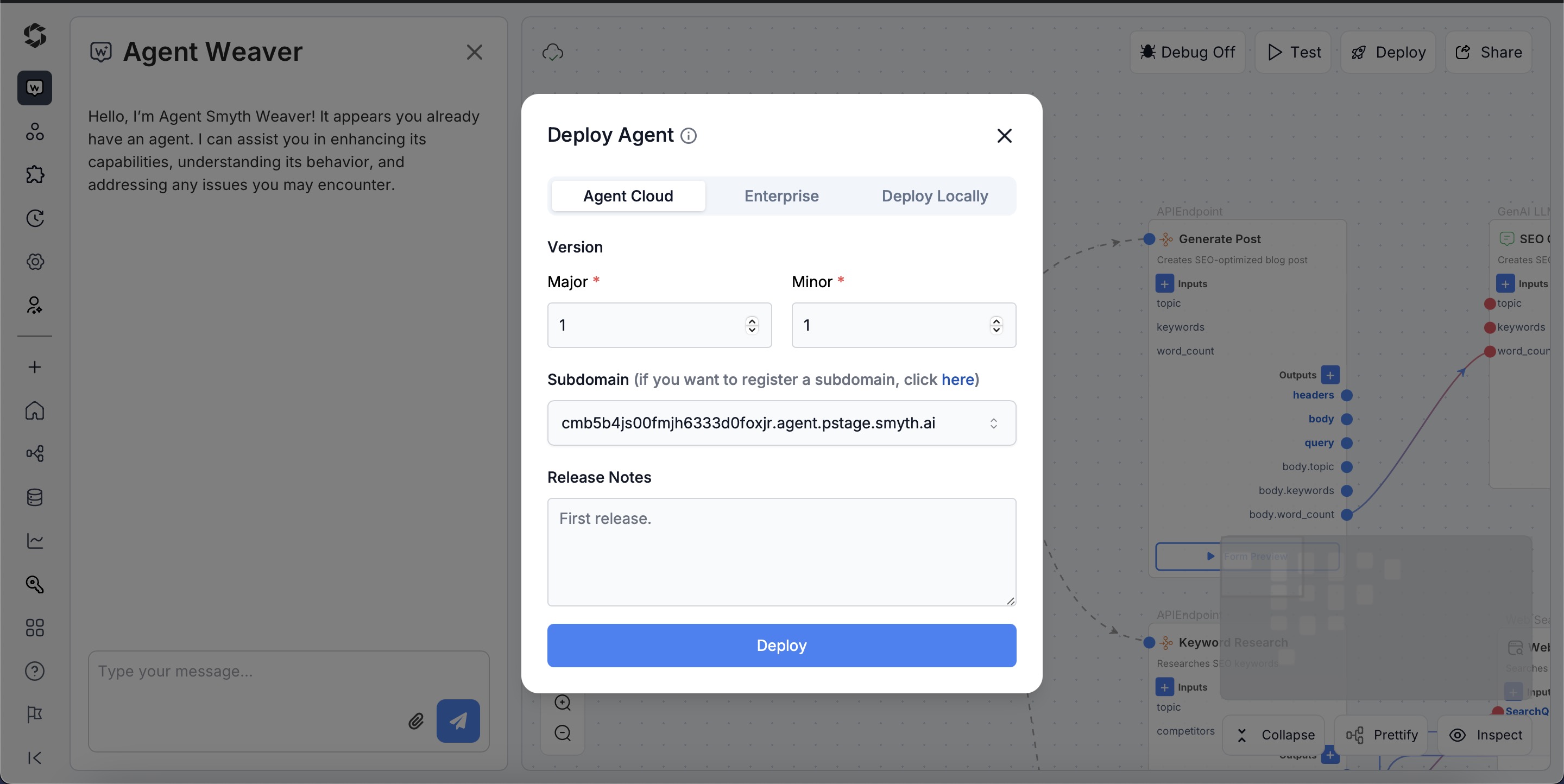
Task: Open settings with the gear icon
Action: (x=35, y=262)
